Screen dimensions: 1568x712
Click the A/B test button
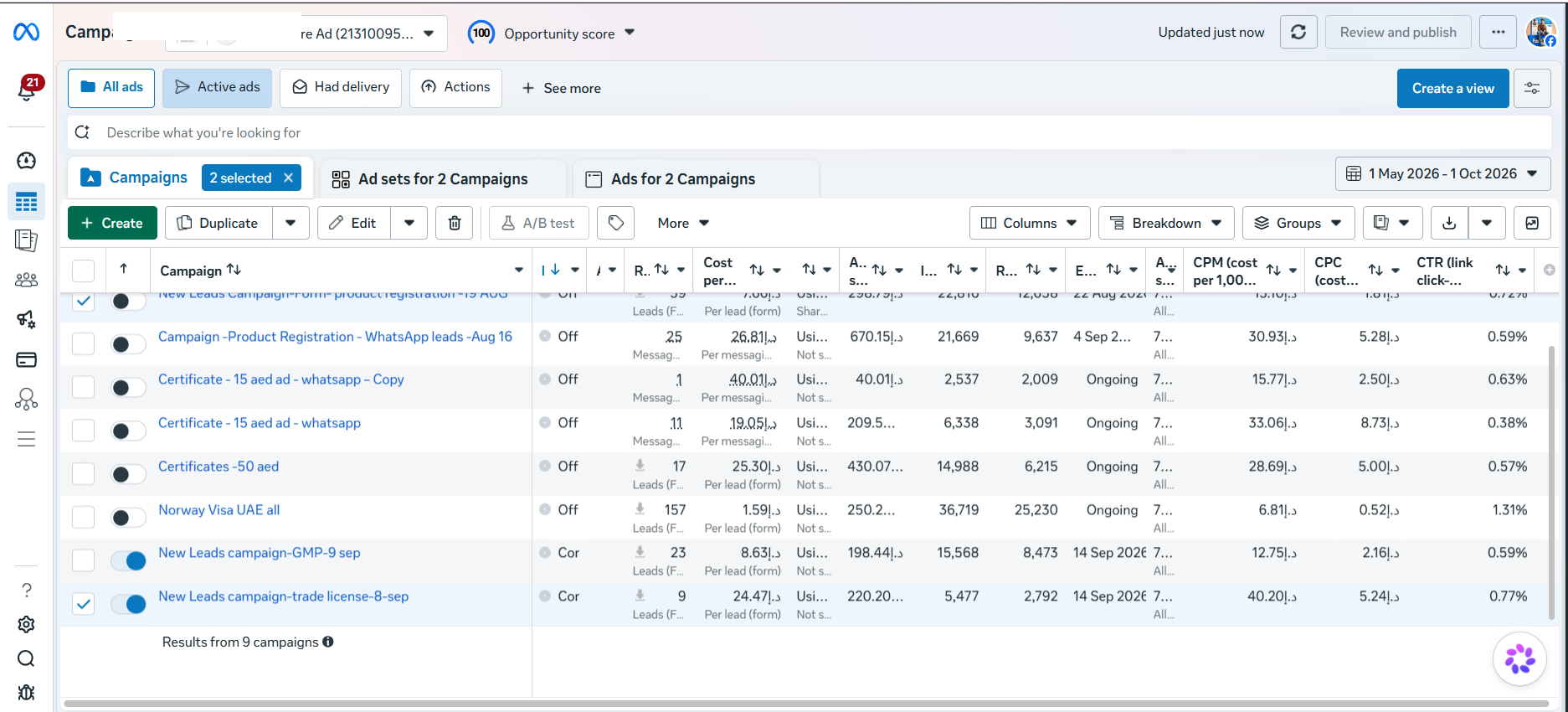pyautogui.click(x=538, y=223)
